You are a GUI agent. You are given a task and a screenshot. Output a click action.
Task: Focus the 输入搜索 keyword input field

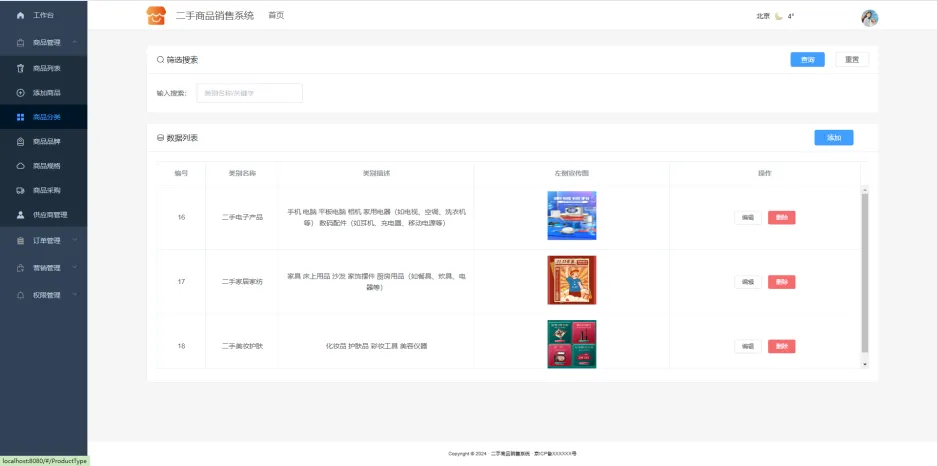[249, 93]
